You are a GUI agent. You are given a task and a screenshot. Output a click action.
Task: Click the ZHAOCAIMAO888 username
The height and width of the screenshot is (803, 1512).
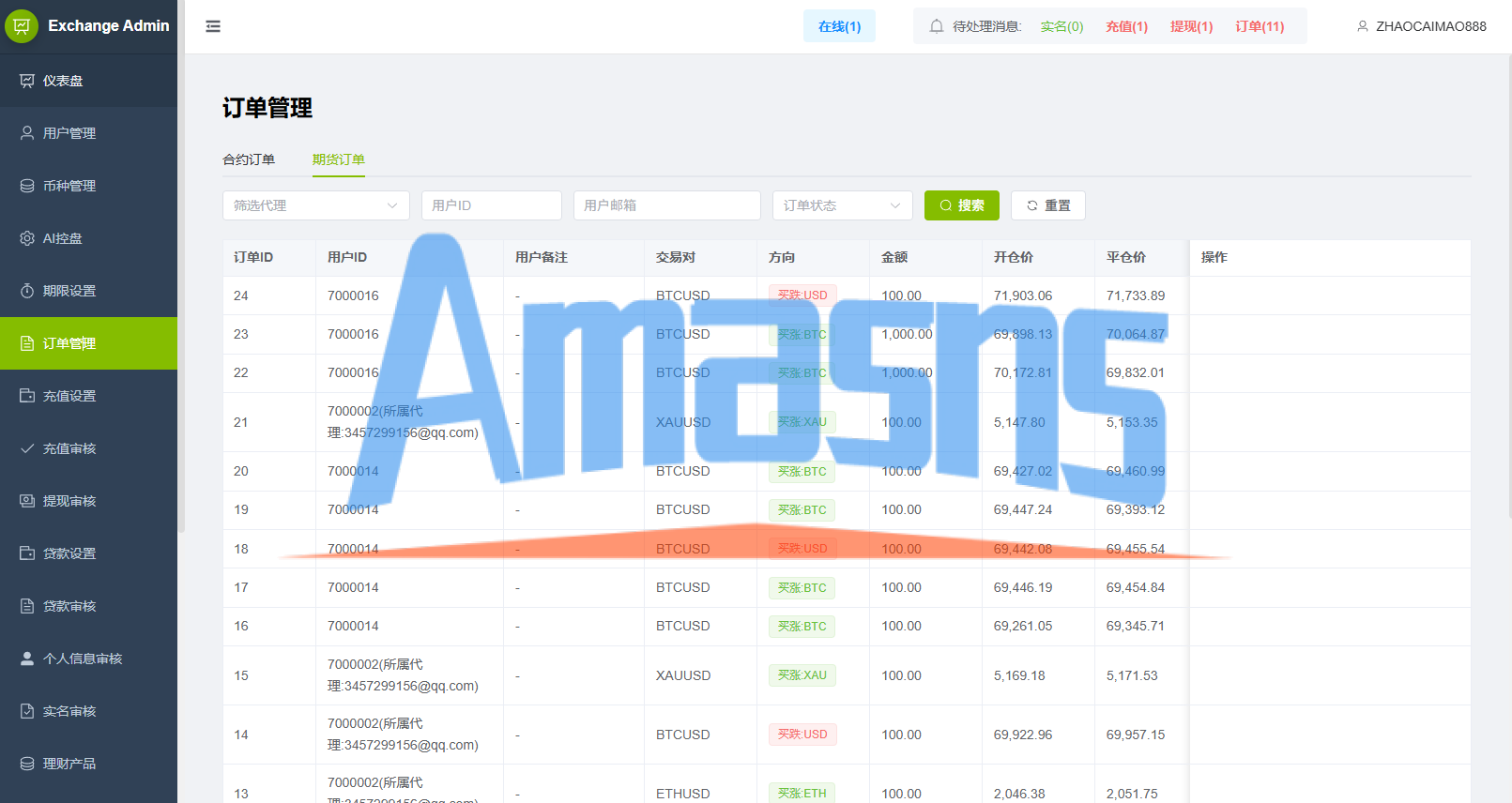point(1431,26)
